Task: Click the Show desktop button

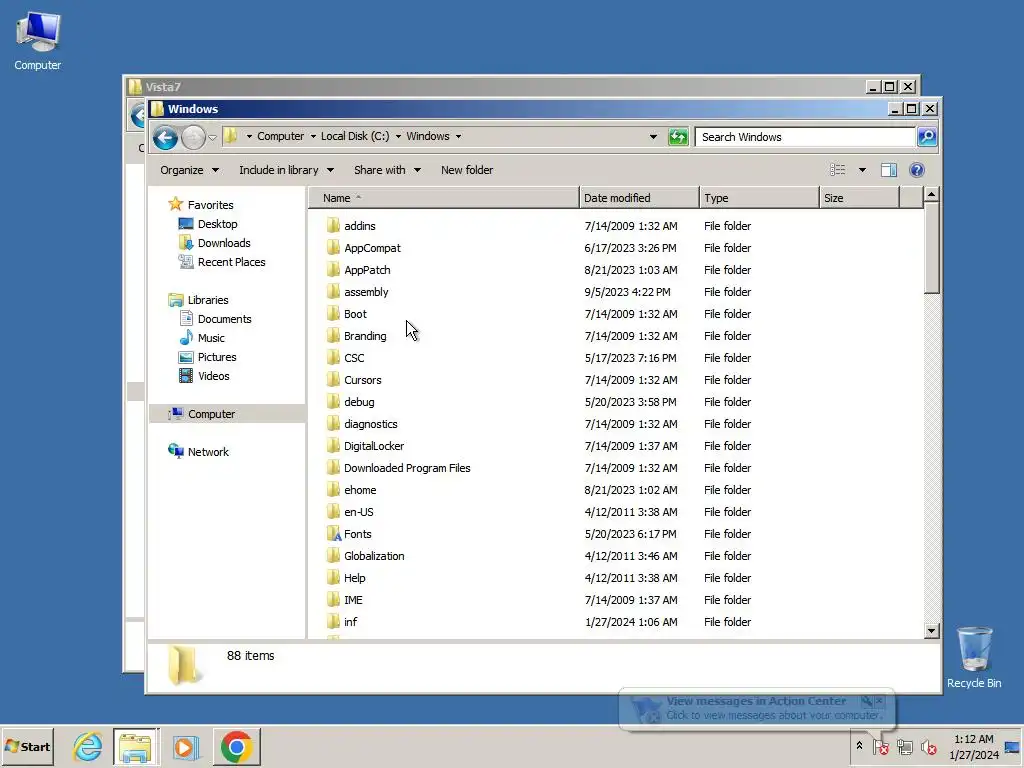Action: click(x=1012, y=746)
